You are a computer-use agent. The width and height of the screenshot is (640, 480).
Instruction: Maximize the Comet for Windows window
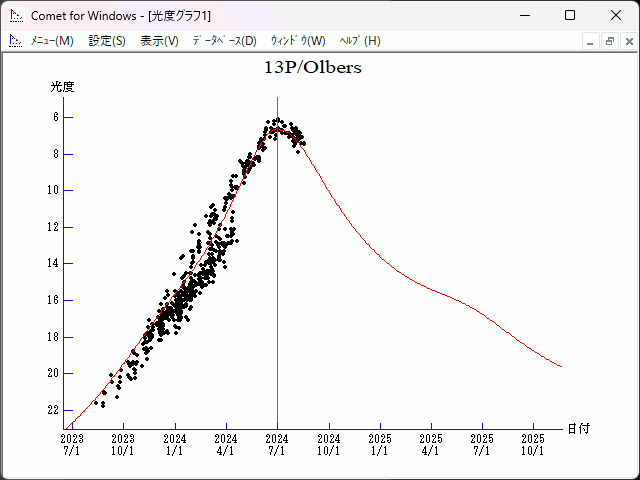570,16
